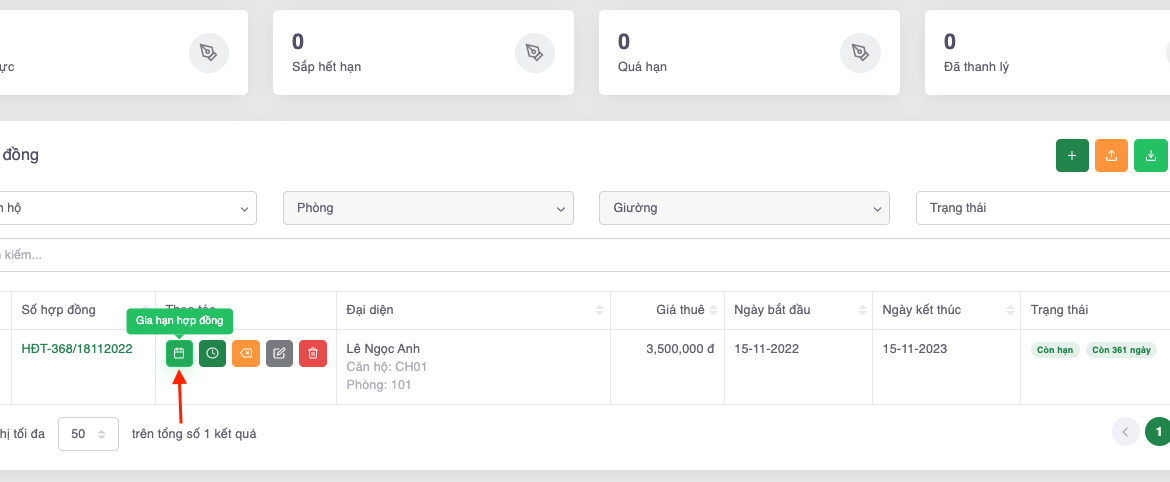The height and width of the screenshot is (482, 1170).
Task: Delete contract with the red trash icon
Action: point(313,353)
